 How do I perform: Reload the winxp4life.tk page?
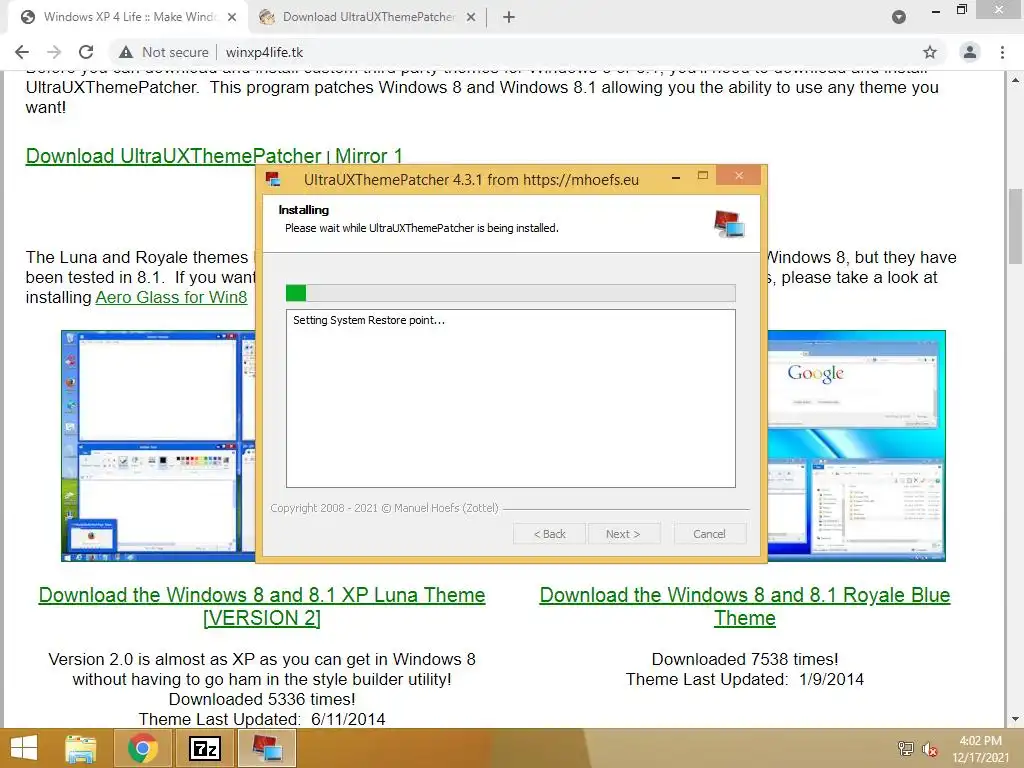coord(86,52)
